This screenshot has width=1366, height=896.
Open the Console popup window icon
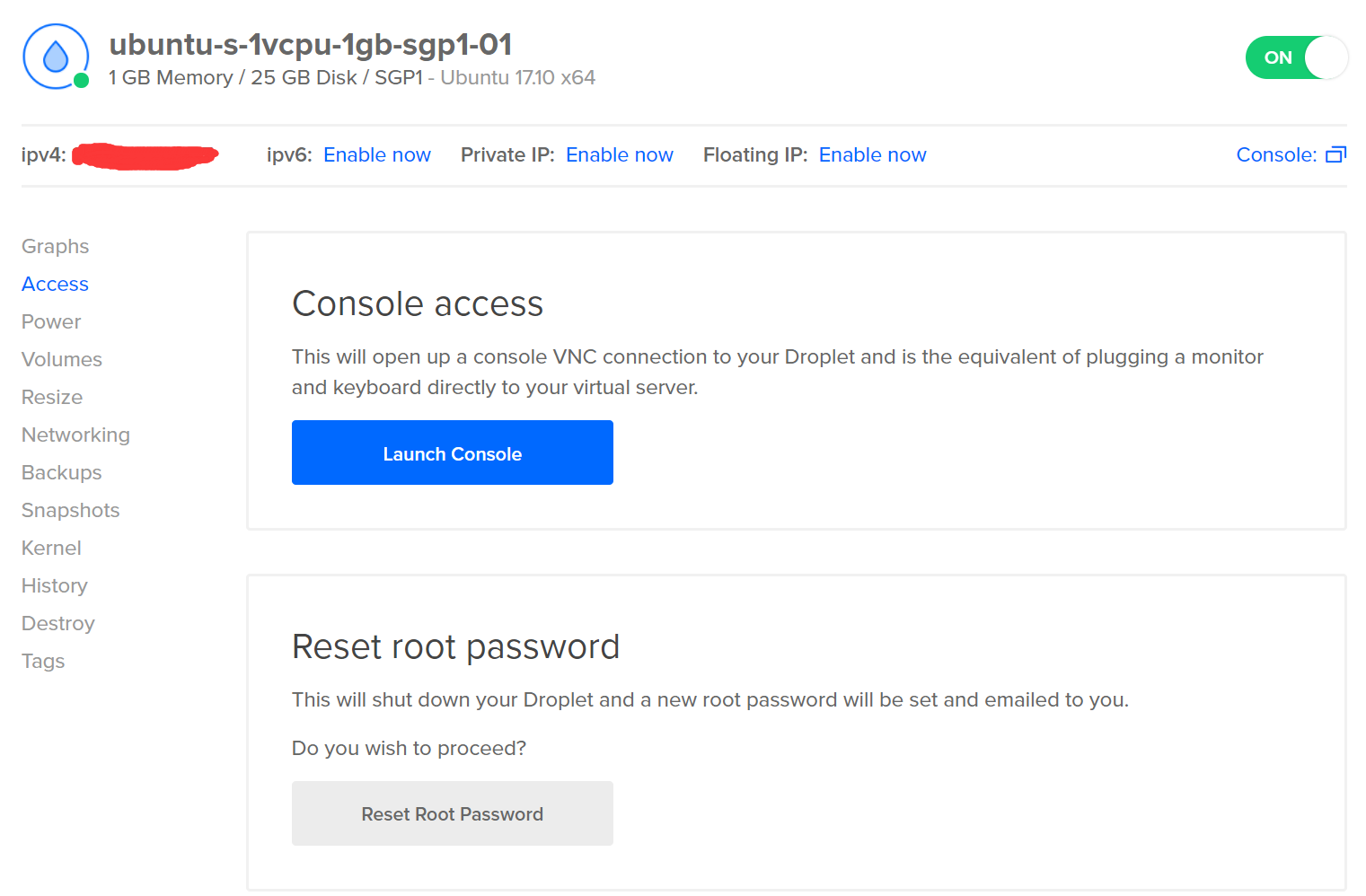pyautogui.click(x=1335, y=154)
